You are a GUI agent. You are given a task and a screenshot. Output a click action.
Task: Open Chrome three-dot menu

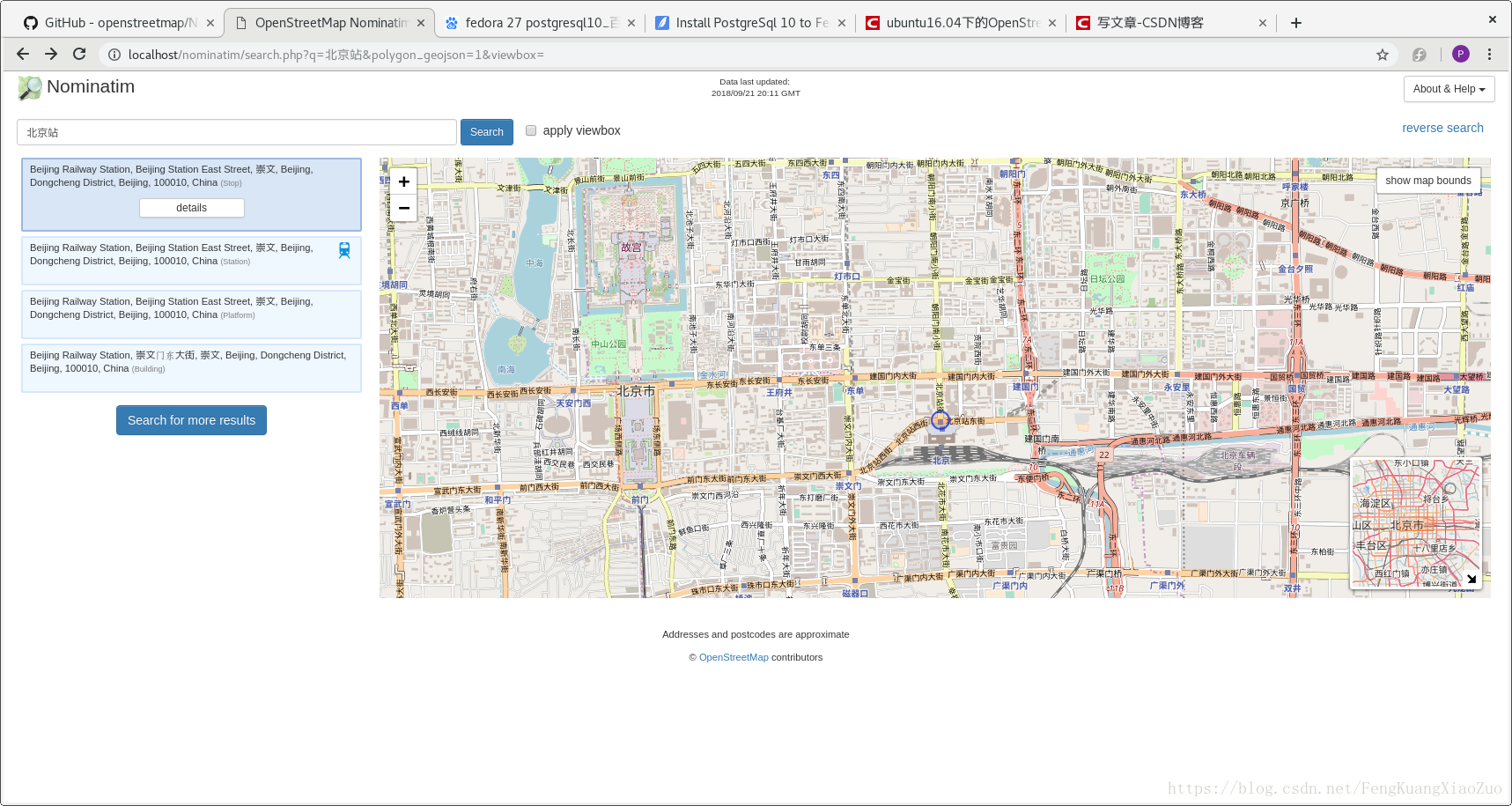click(x=1490, y=54)
